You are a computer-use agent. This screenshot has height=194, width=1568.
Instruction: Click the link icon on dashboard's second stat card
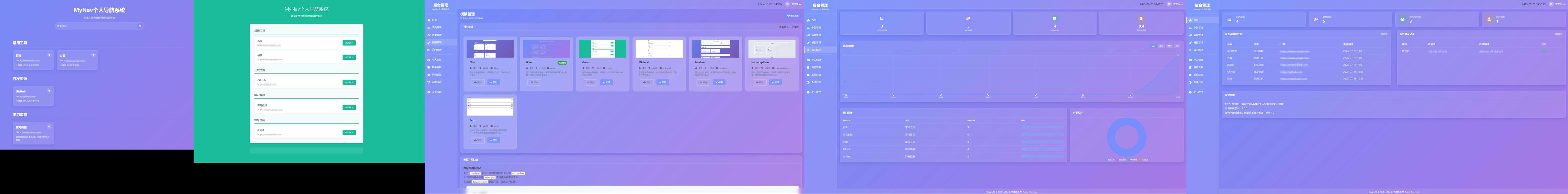click(1316, 19)
